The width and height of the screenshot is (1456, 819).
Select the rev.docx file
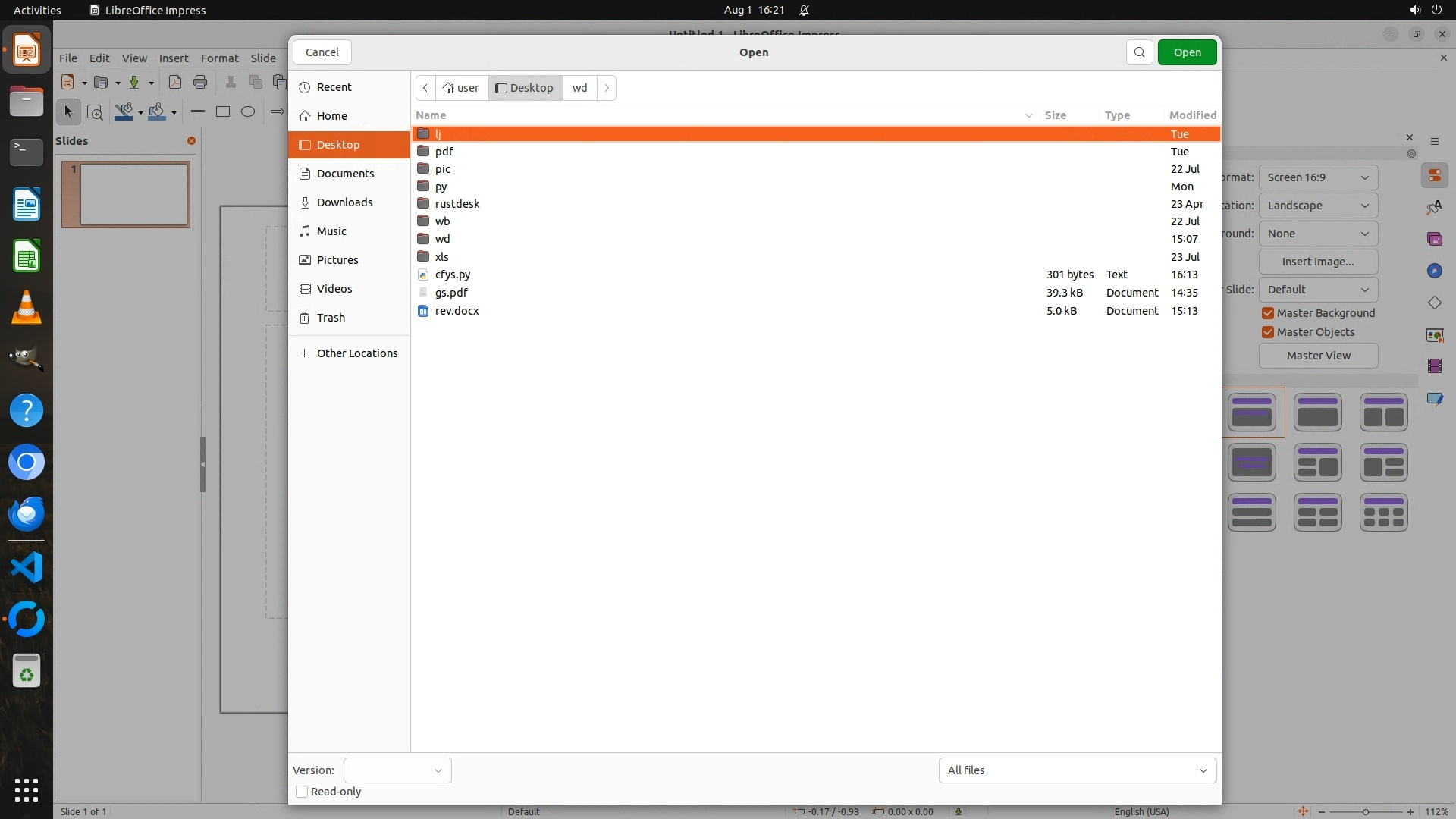[457, 311]
